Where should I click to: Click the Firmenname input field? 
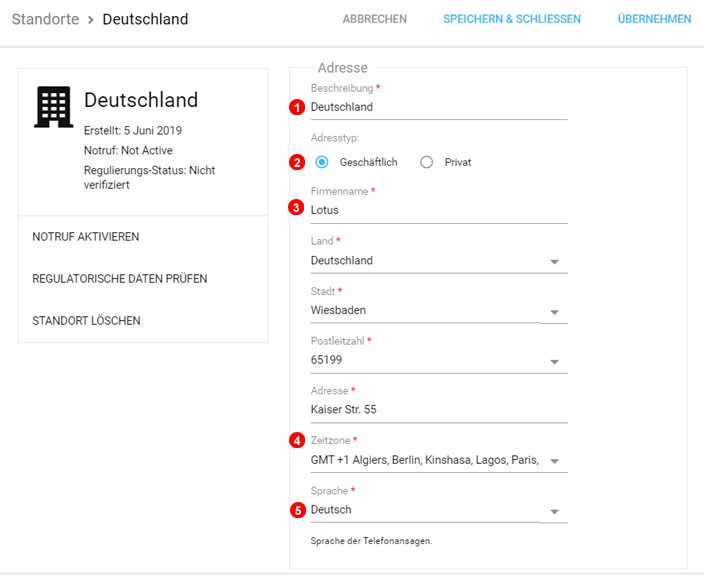pos(438,211)
